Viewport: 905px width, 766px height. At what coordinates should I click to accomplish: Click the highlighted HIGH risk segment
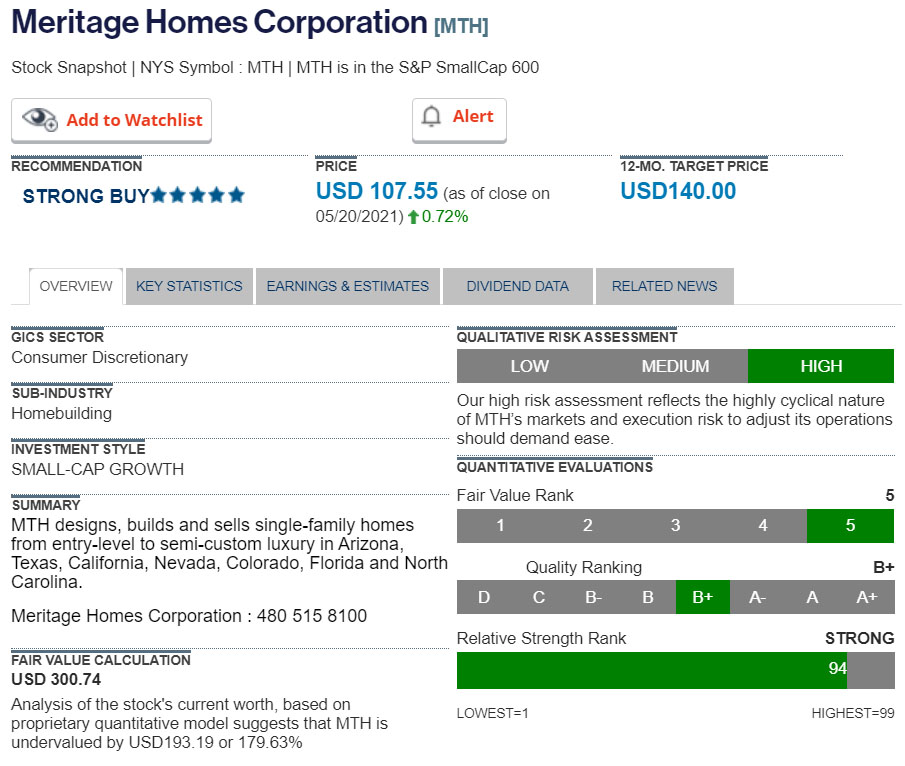[x=821, y=366]
